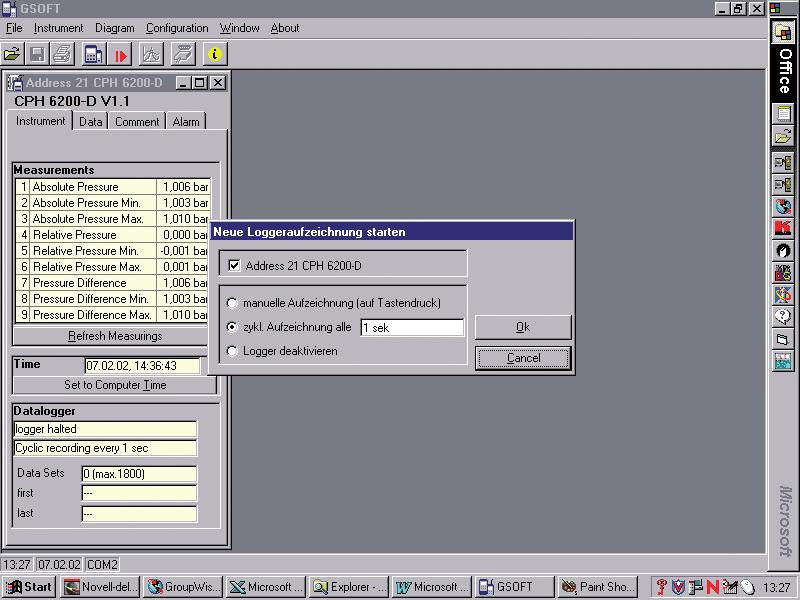Click the Open file toolbar icon
This screenshot has height=600, width=800.
coord(12,54)
